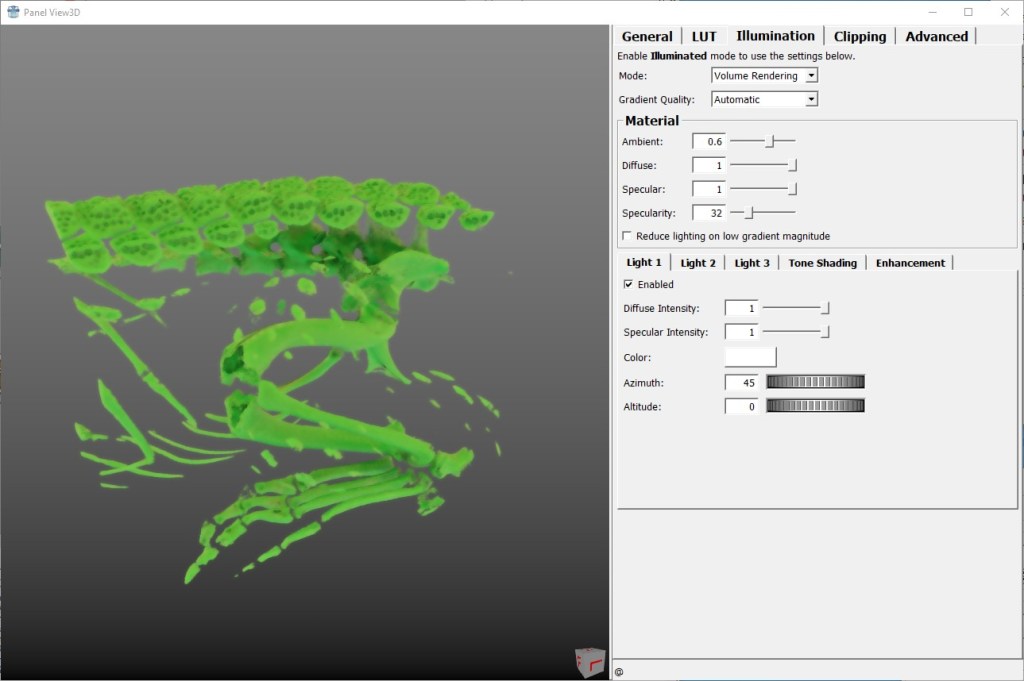Open the Light 2 tab
The width and height of the screenshot is (1024, 681).
click(698, 263)
